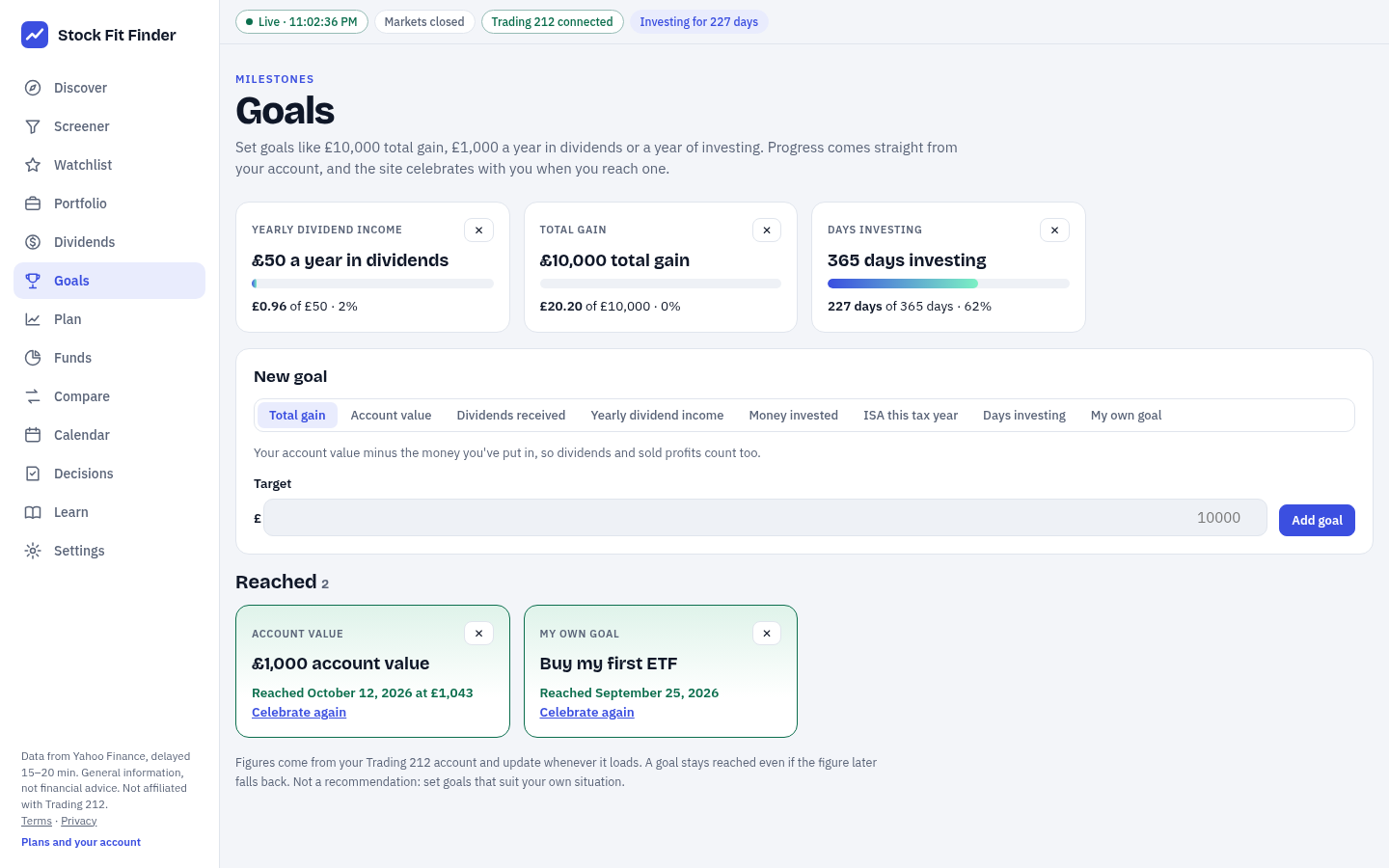Delete the reached My Own Goal card
Viewport: 1389px width, 868px height.
[767, 634]
